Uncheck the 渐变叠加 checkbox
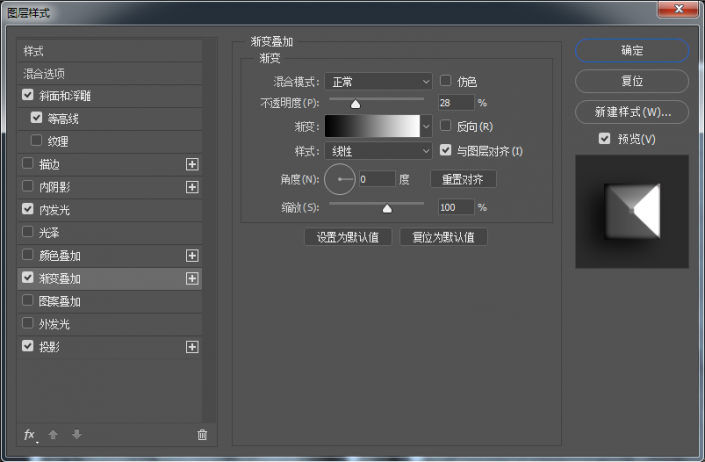The height and width of the screenshot is (462, 705). pyautogui.click(x=28, y=278)
